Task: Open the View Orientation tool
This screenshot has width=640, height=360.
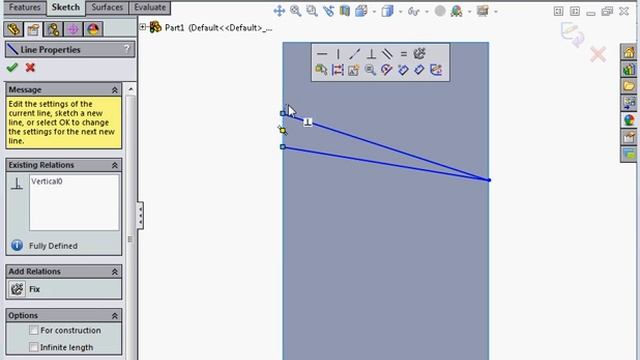Action: pyautogui.click(x=361, y=11)
